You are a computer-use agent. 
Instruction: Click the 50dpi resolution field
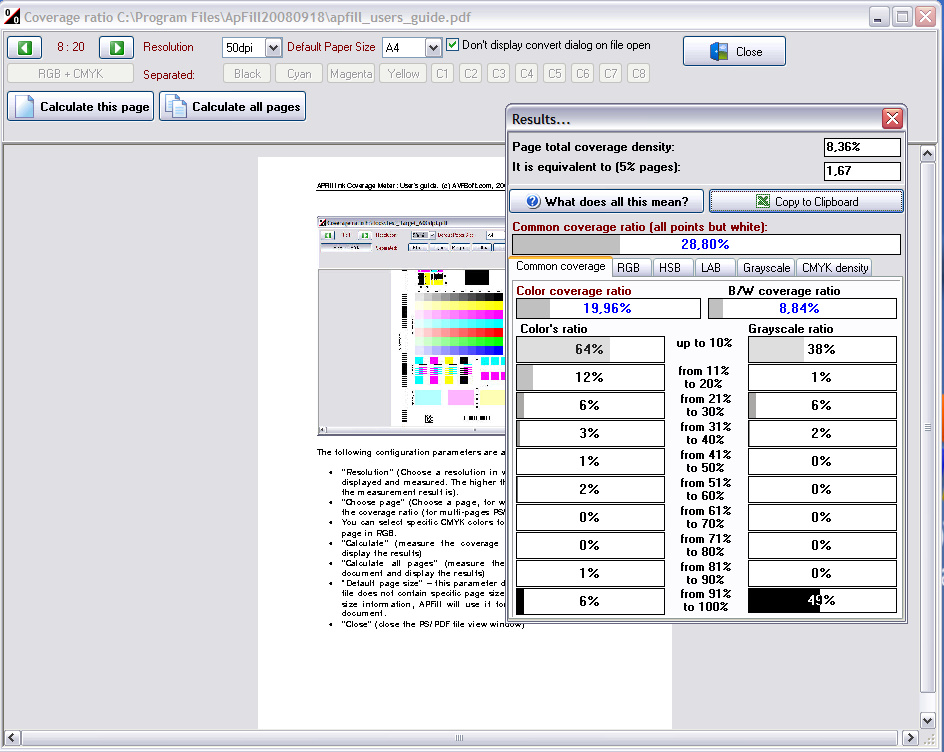[244, 48]
